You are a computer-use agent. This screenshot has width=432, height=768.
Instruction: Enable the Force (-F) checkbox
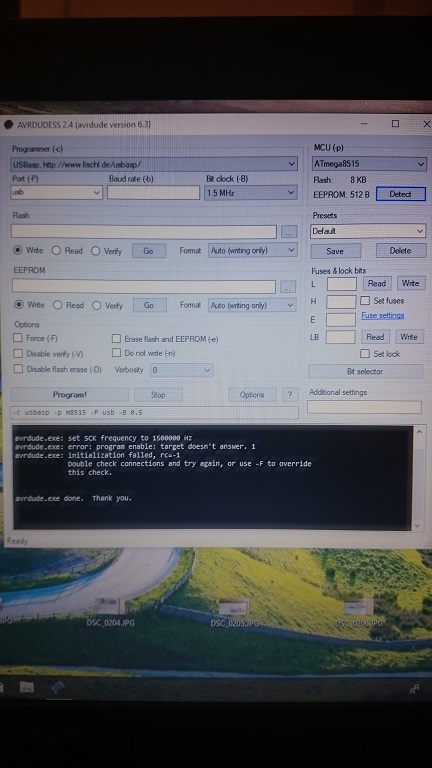tap(18, 337)
